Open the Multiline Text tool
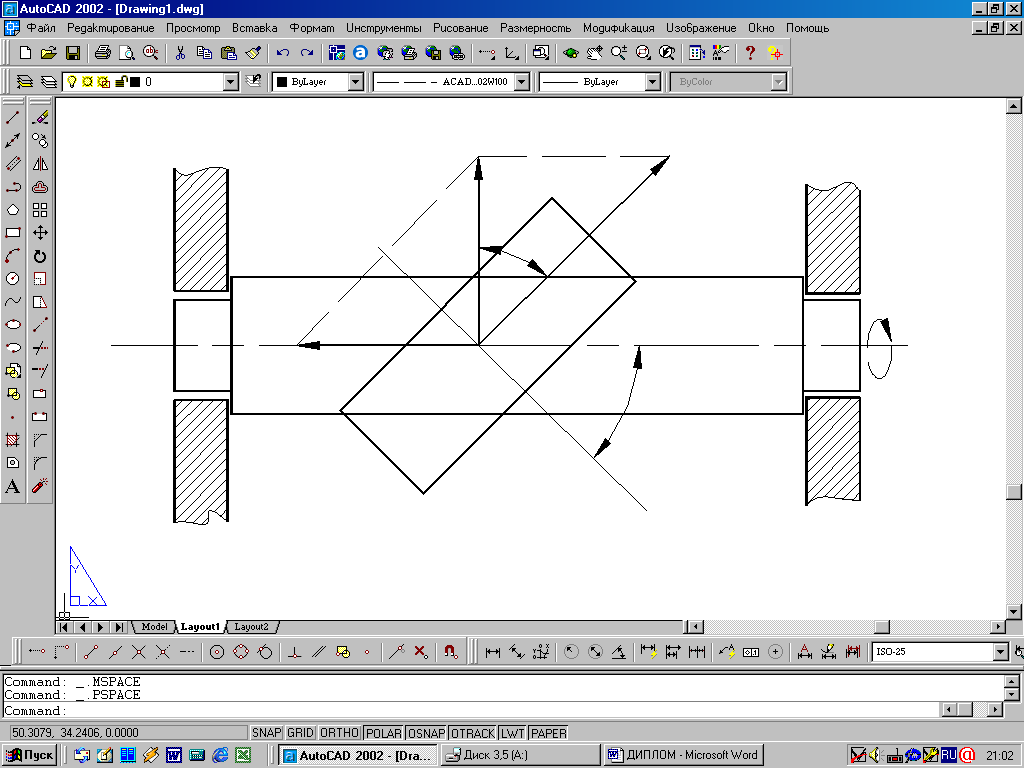This screenshot has width=1024, height=768. click(x=12, y=487)
